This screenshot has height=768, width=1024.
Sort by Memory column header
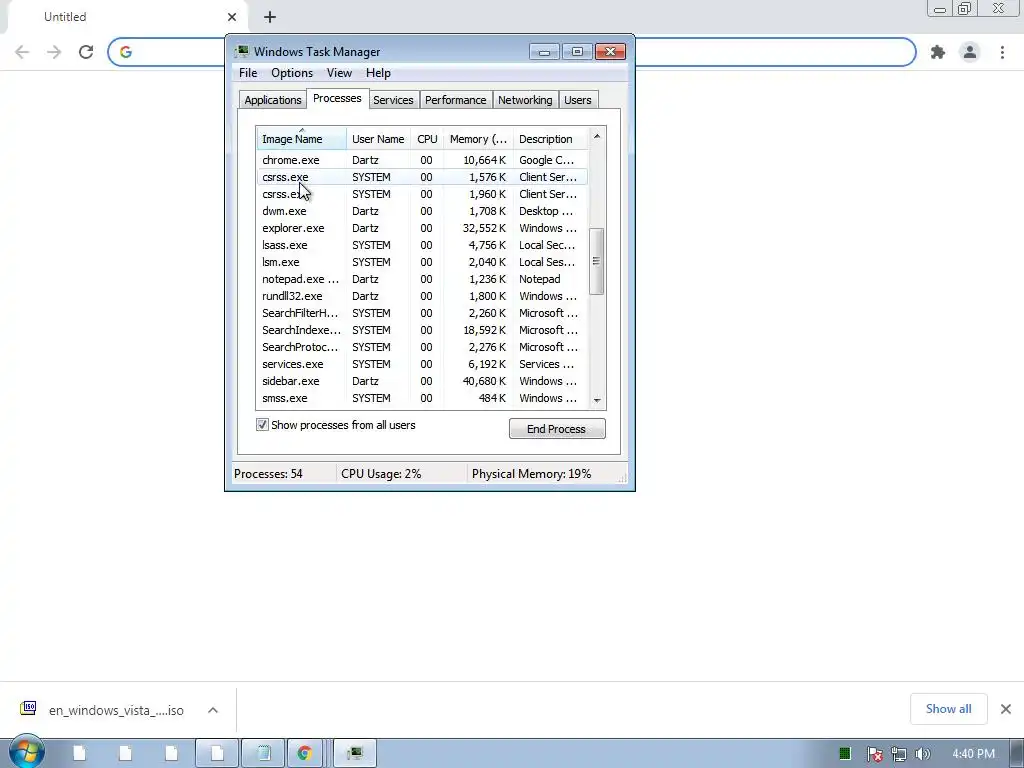click(x=478, y=139)
